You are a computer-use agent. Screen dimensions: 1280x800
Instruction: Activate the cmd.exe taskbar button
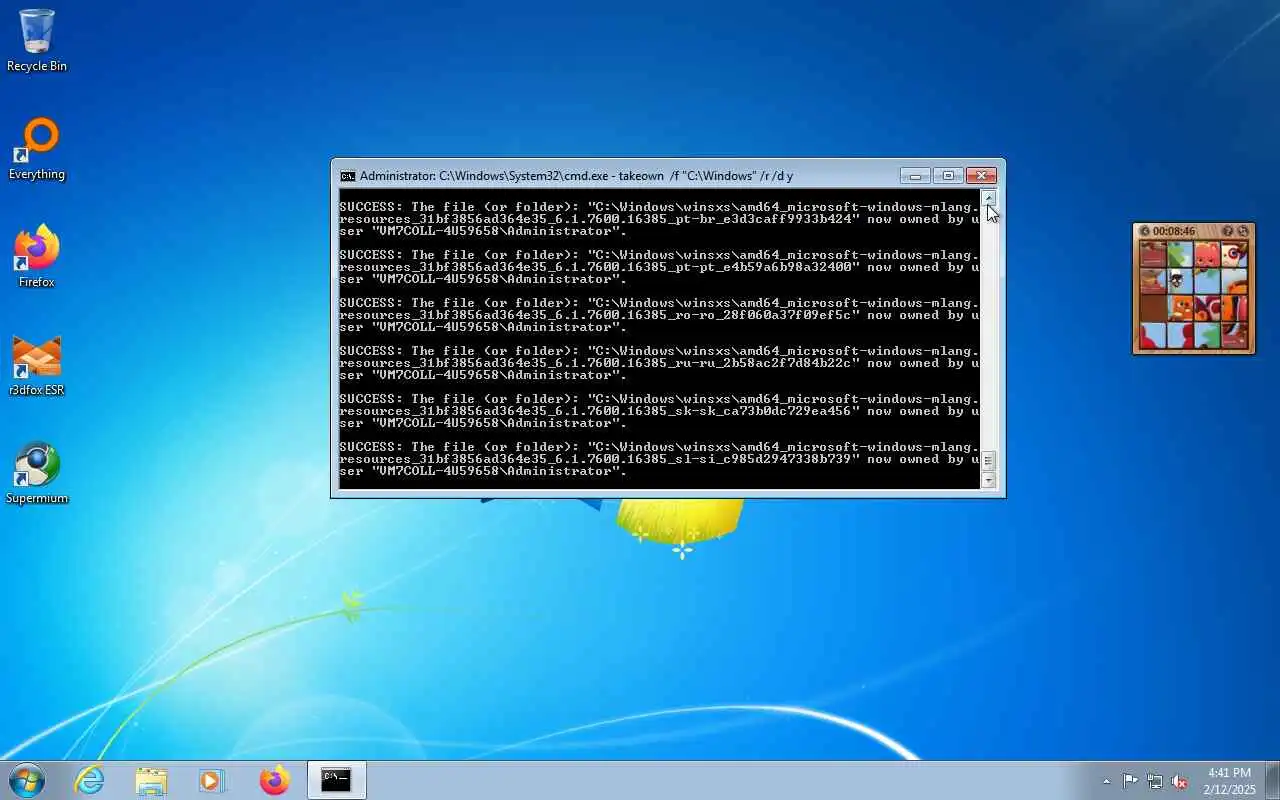coord(336,780)
